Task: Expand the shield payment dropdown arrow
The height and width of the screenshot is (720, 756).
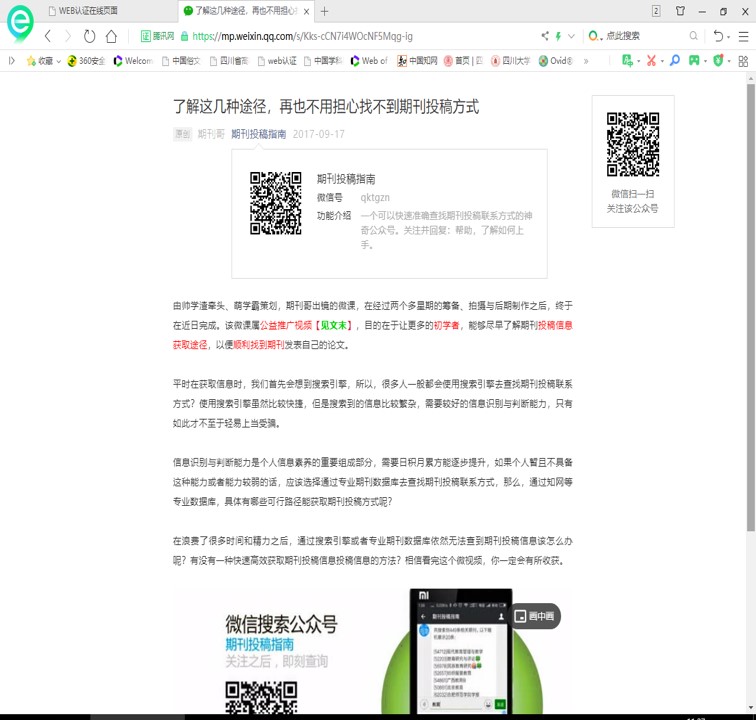Action: pos(729,61)
